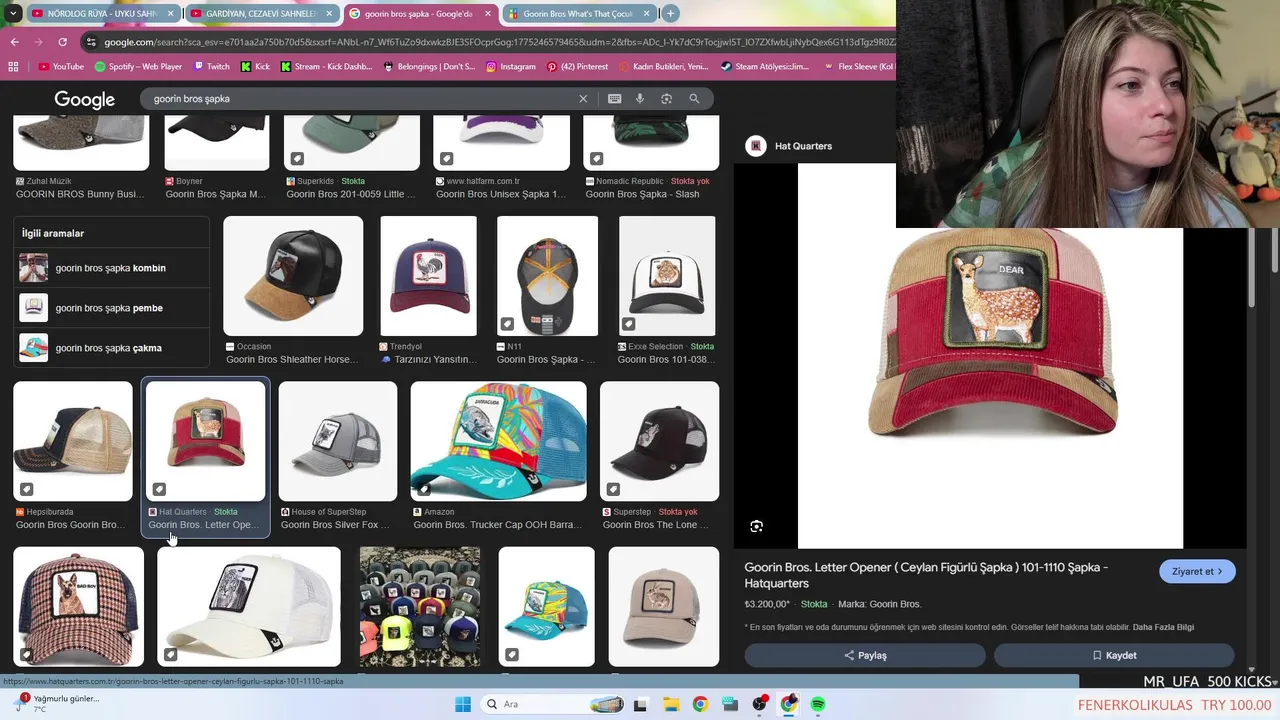The height and width of the screenshot is (720, 1280).
Task: Search this image with Lens in preview
Action: click(756, 526)
